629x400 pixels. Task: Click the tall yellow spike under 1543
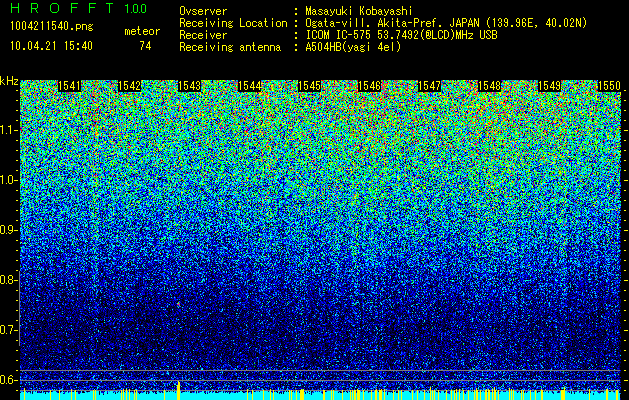coord(179,390)
